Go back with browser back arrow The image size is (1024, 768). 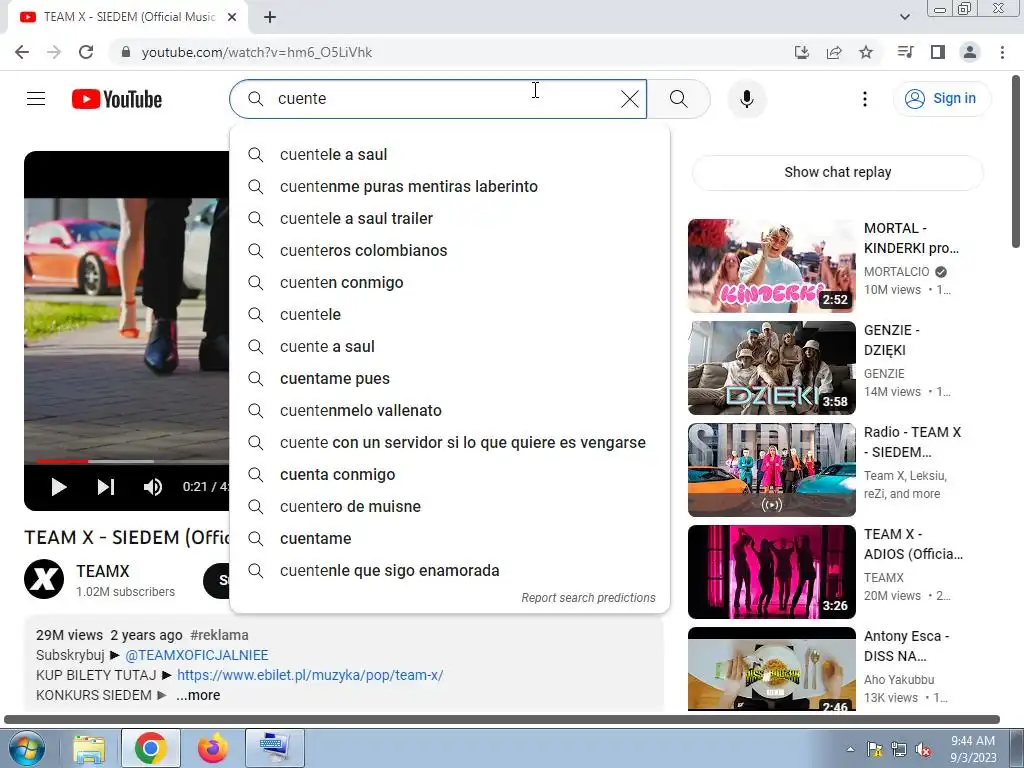pos(22,52)
